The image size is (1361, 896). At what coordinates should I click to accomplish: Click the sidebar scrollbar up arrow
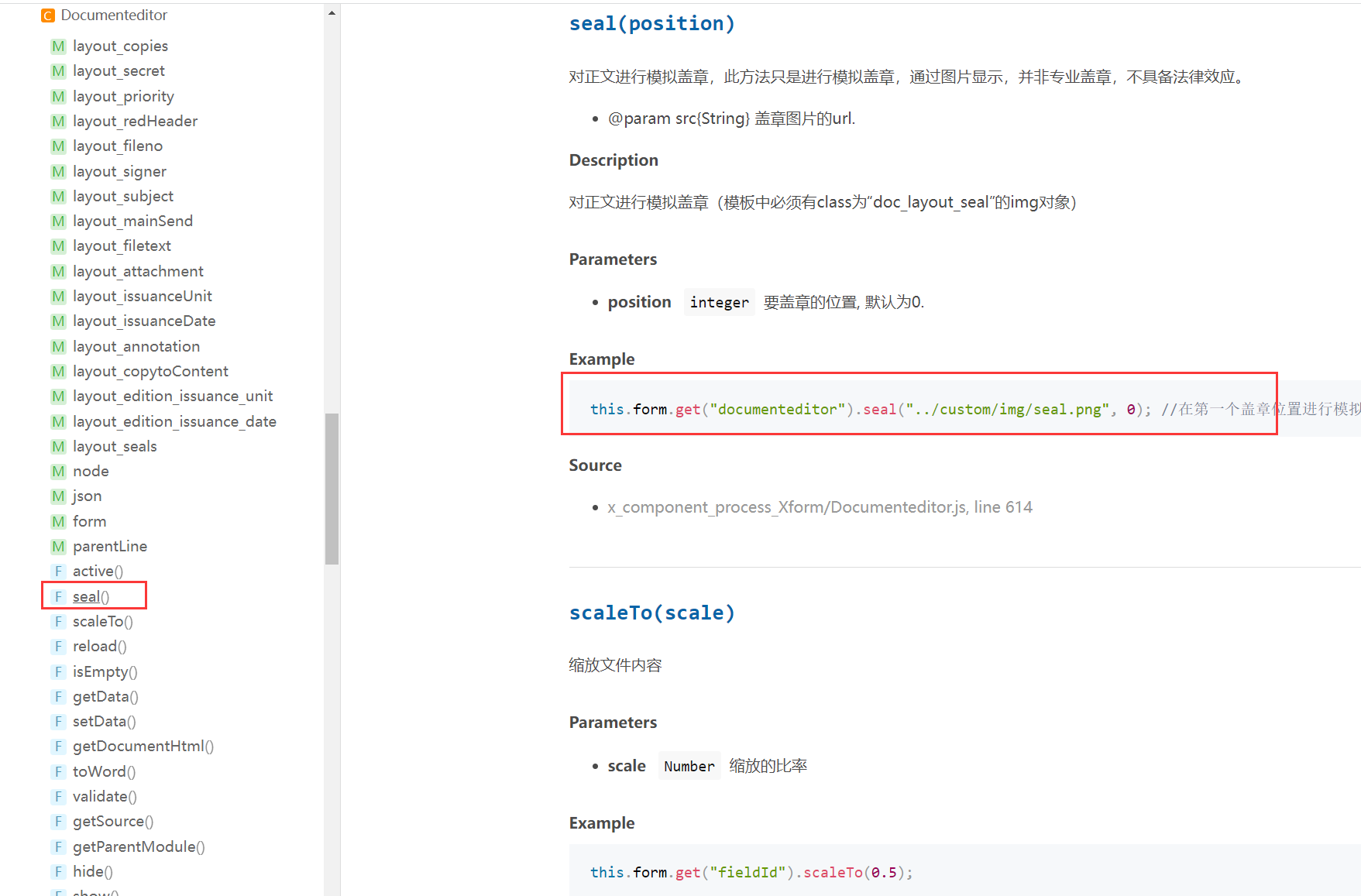point(332,12)
